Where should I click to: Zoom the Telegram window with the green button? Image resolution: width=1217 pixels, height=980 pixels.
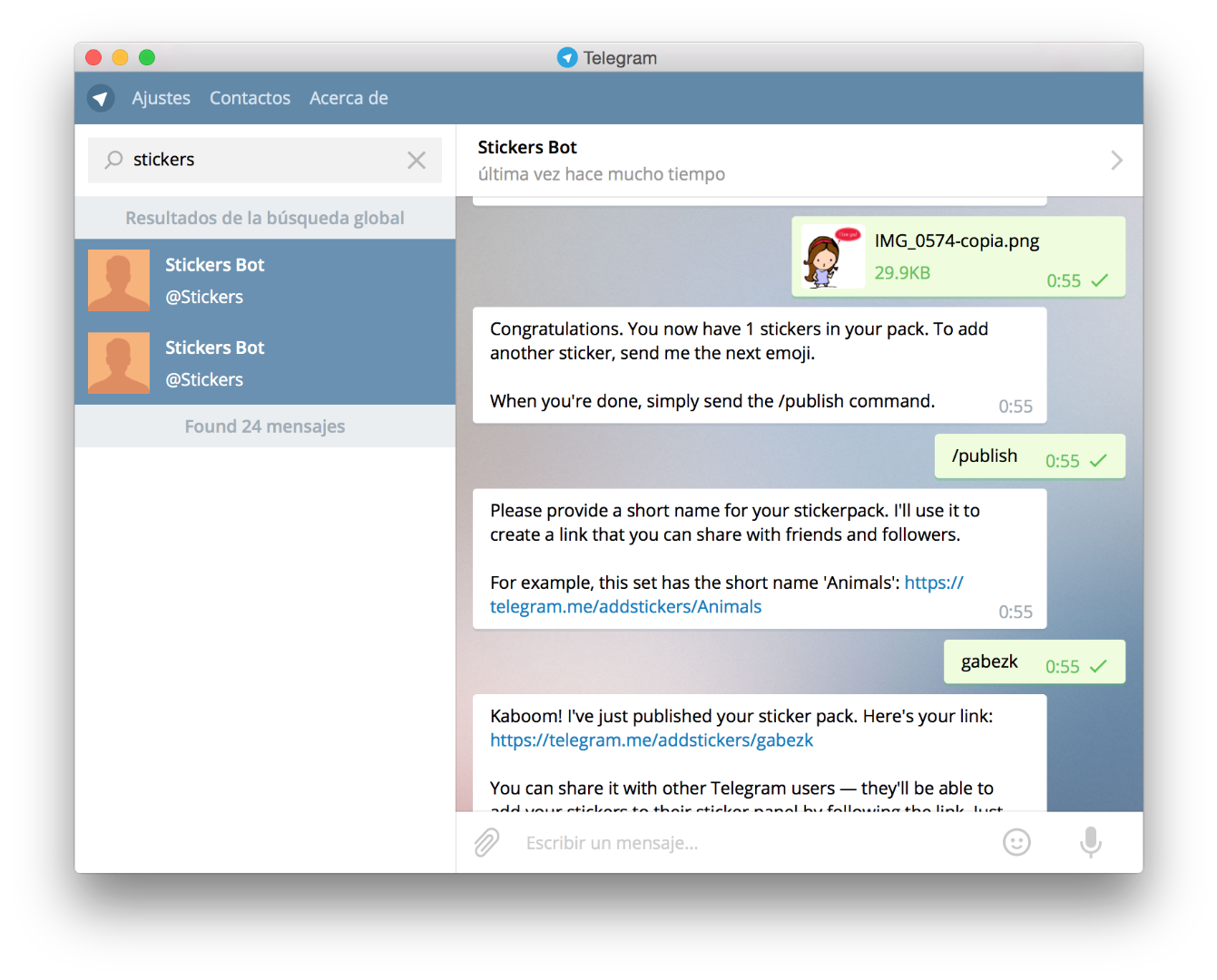[147, 57]
